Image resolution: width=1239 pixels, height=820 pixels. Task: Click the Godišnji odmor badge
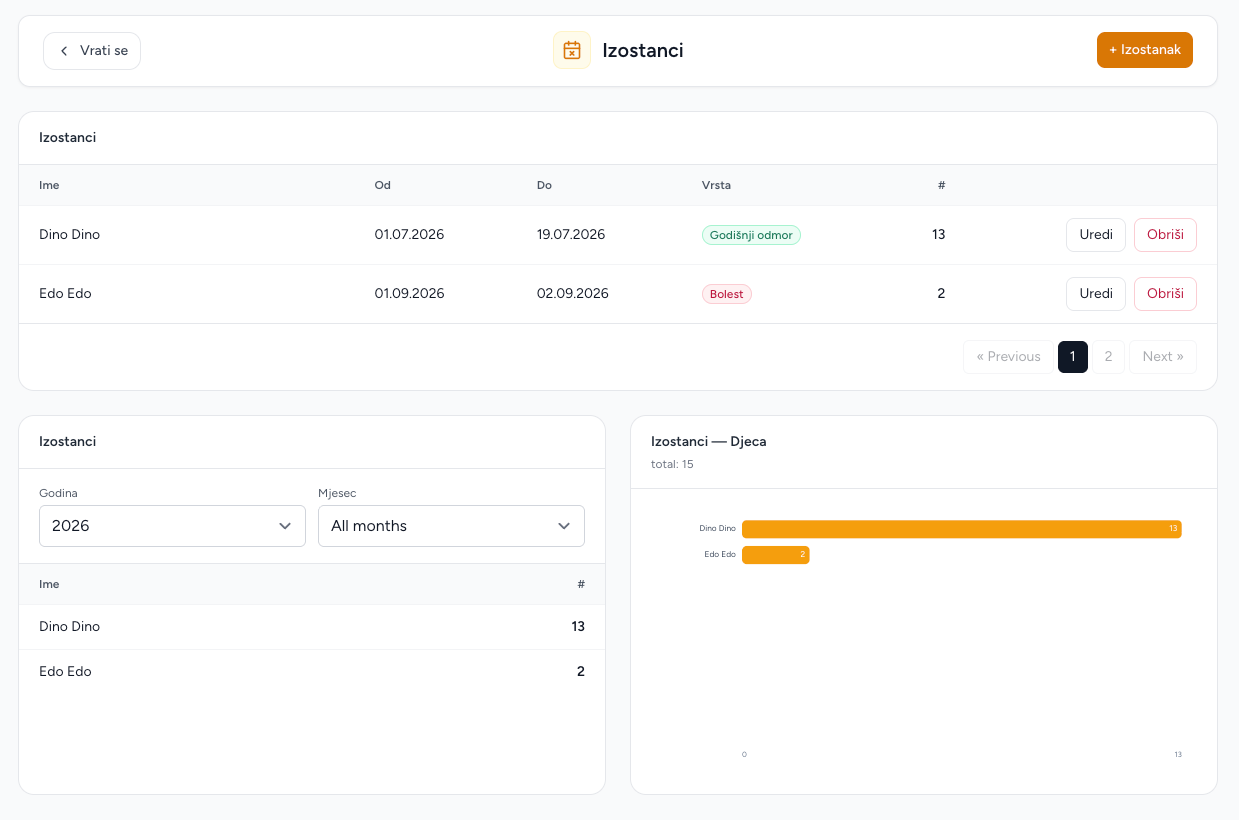click(751, 235)
